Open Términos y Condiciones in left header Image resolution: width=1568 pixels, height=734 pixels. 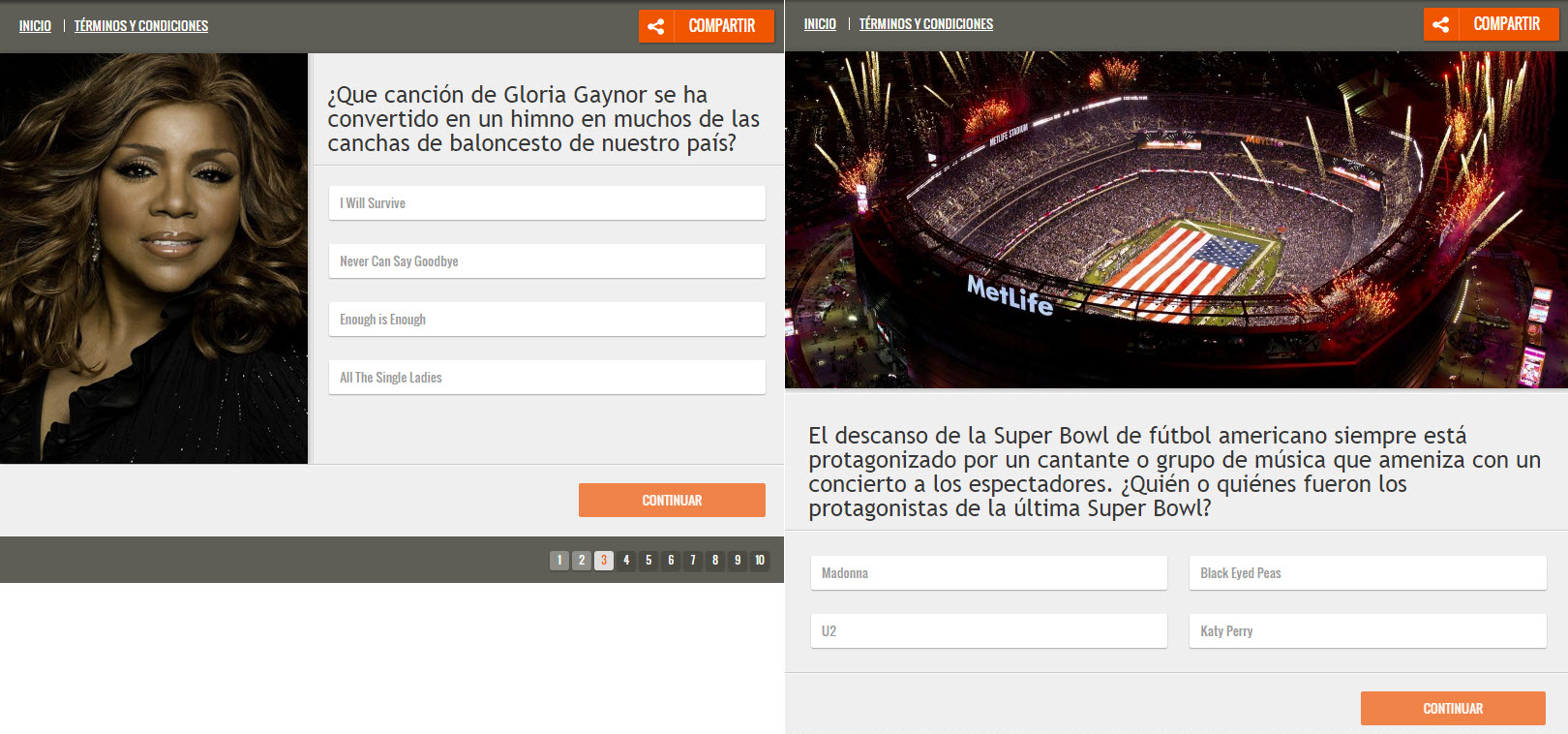141,26
